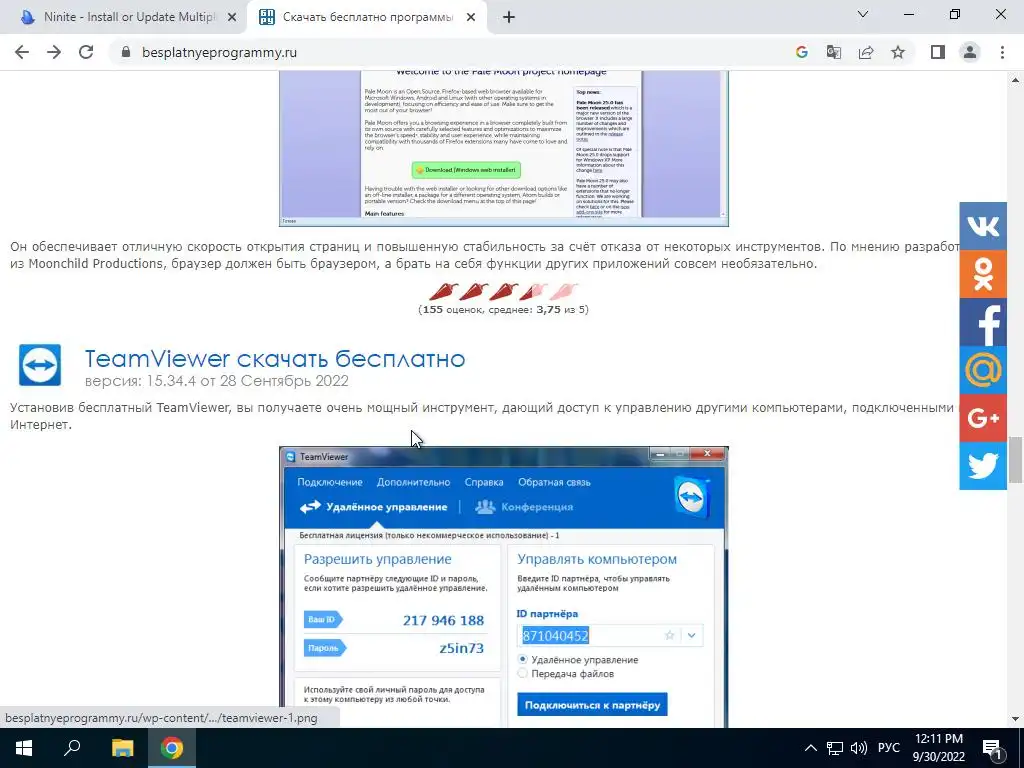The width and height of the screenshot is (1024, 768).
Task: Share the page on Facebook
Action: pyautogui.click(x=983, y=322)
